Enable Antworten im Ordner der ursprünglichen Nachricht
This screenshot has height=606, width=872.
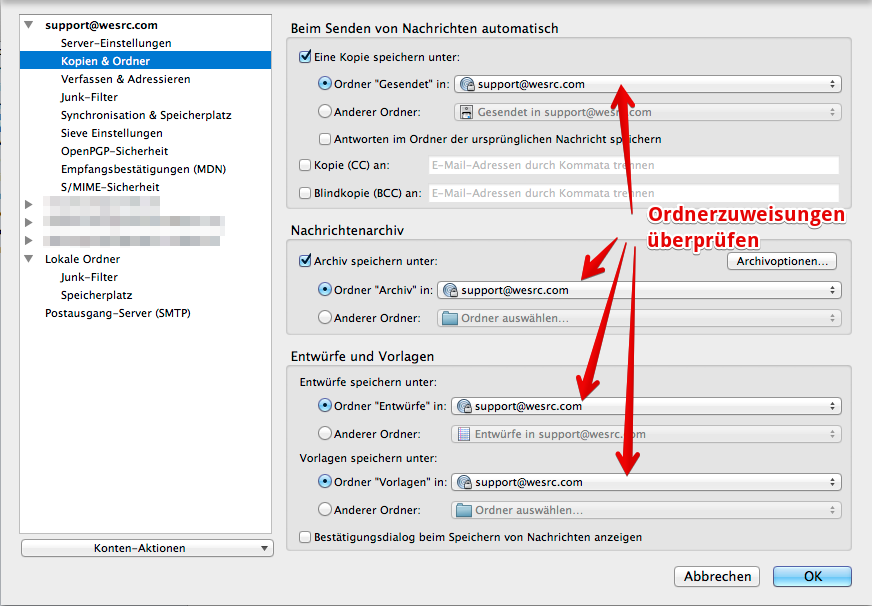[x=325, y=138]
